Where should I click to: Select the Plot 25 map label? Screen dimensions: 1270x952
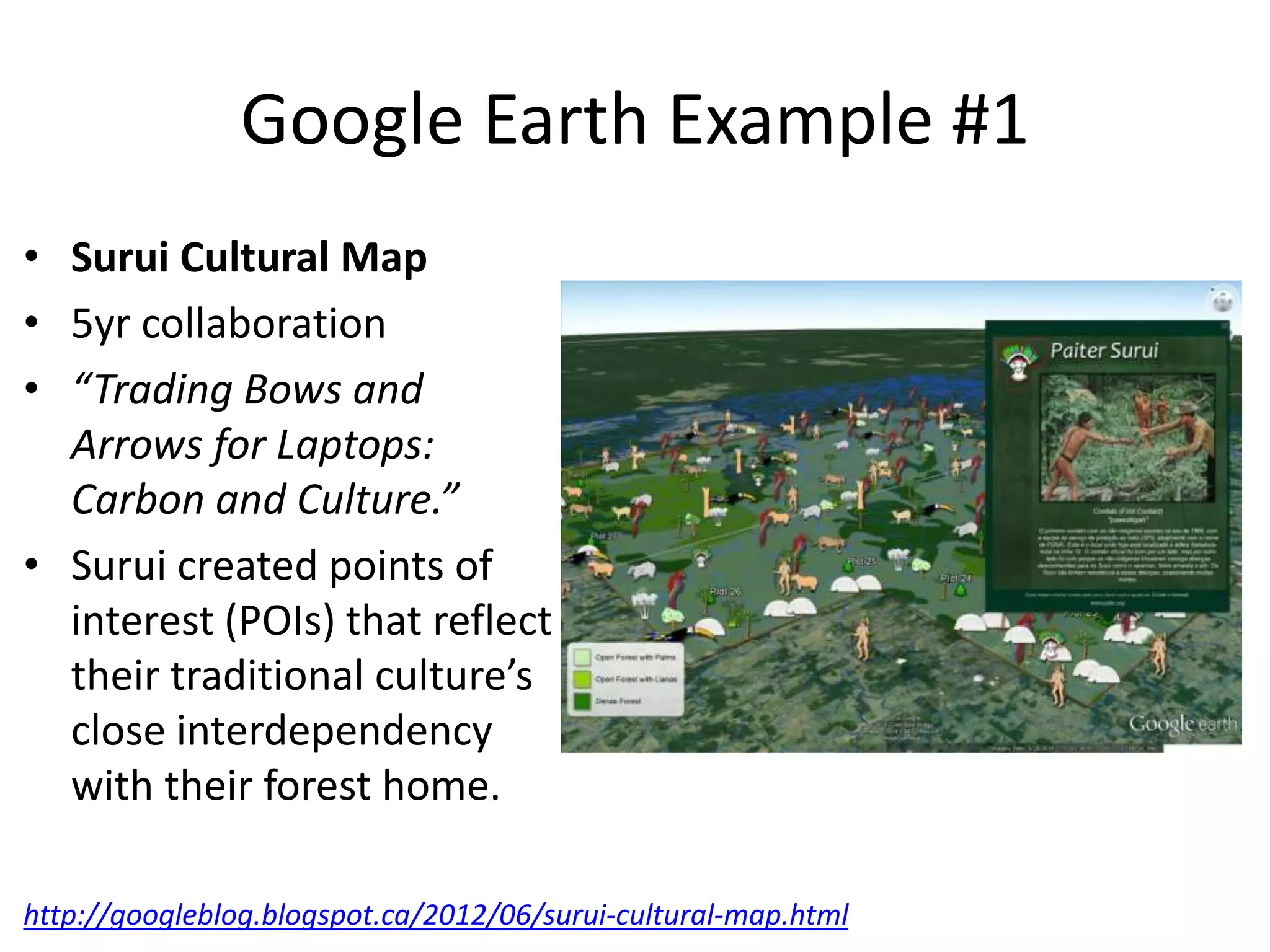coord(862,561)
